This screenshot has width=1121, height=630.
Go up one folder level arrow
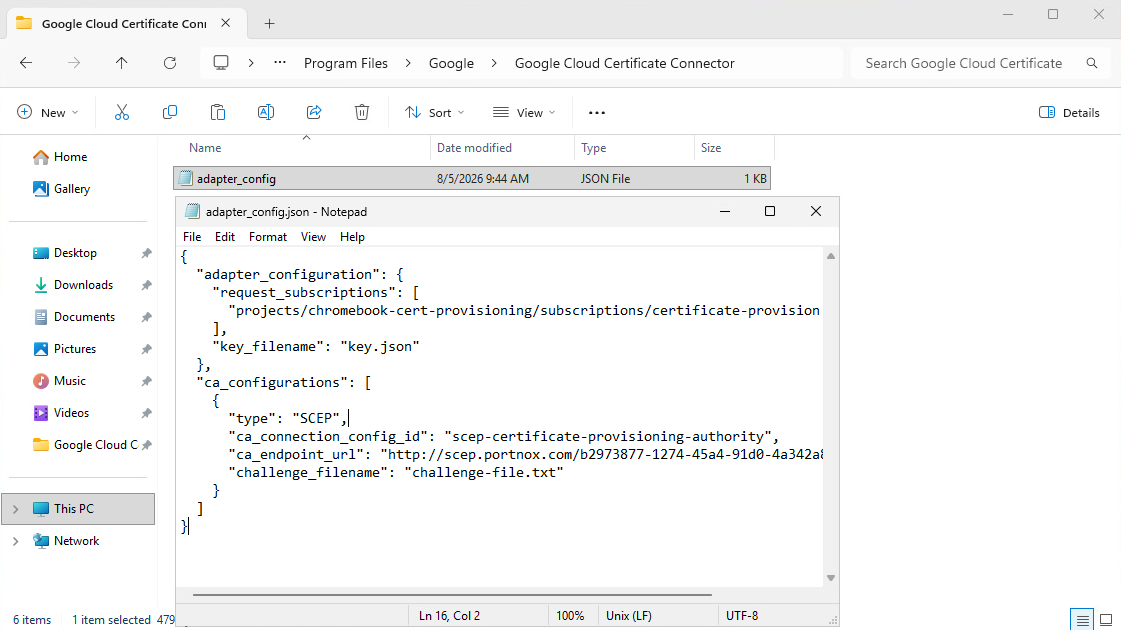coord(122,63)
